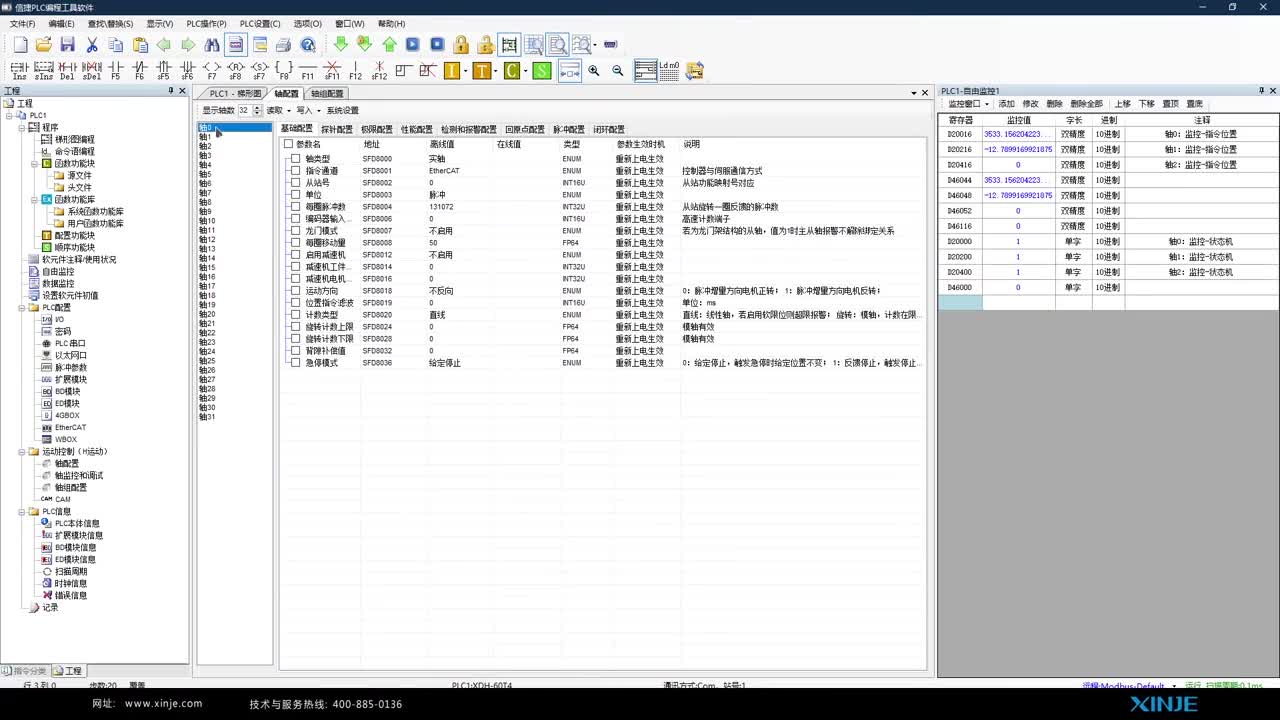The width and height of the screenshot is (1280, 720).
Task: Check the 运动方向 parameter checkbox
Action: point(296,291)
